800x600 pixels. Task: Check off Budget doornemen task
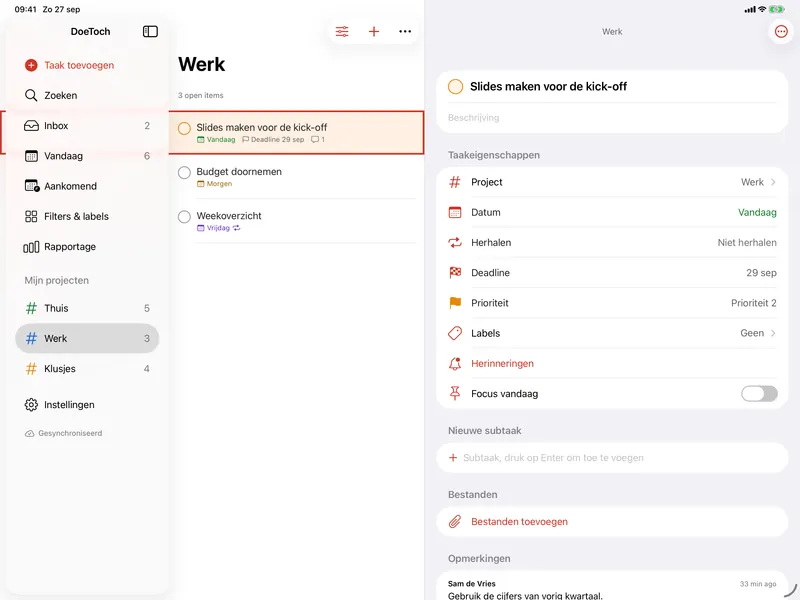tap(184, 172)
